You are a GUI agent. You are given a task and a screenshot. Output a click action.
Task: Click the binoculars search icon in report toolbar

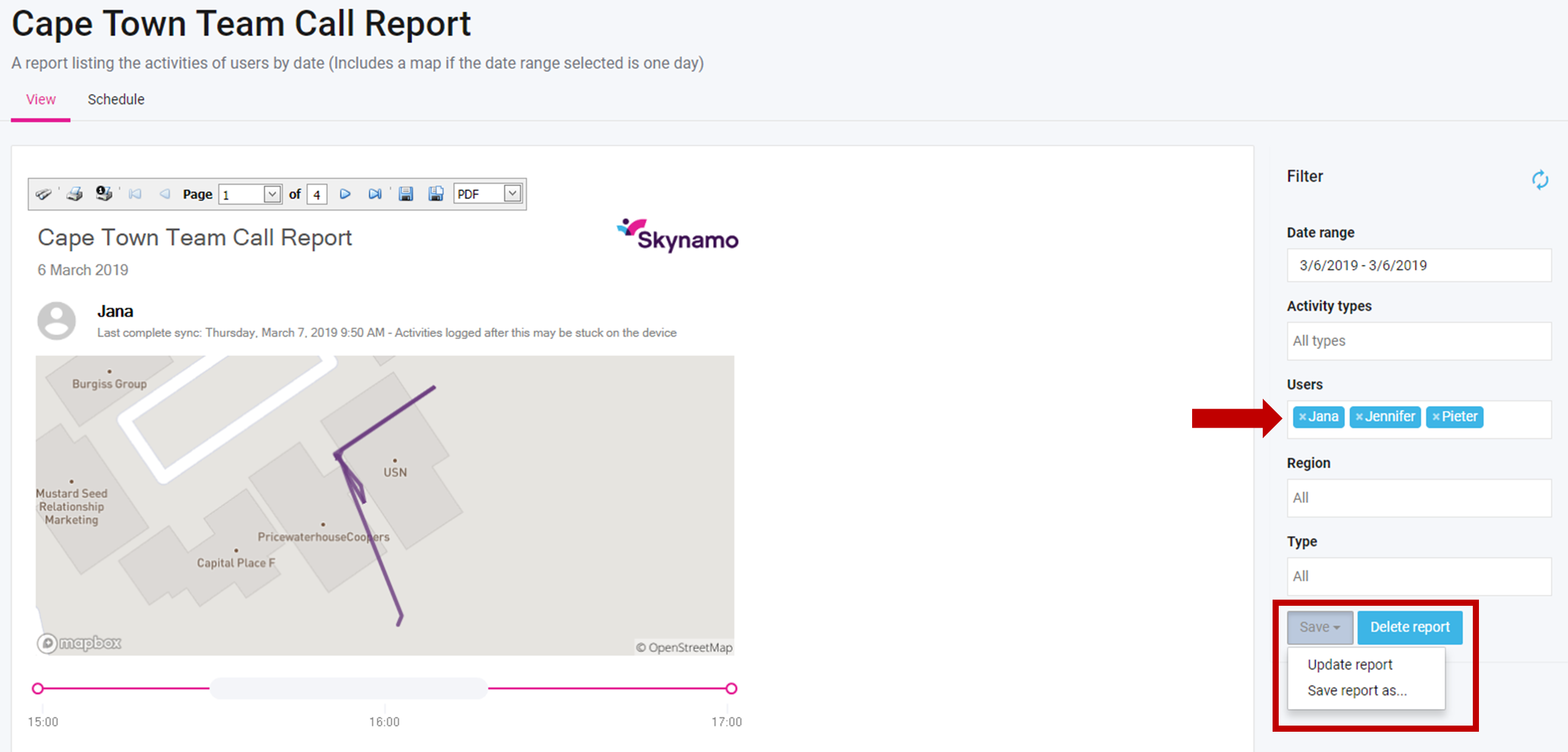[44, 194]
